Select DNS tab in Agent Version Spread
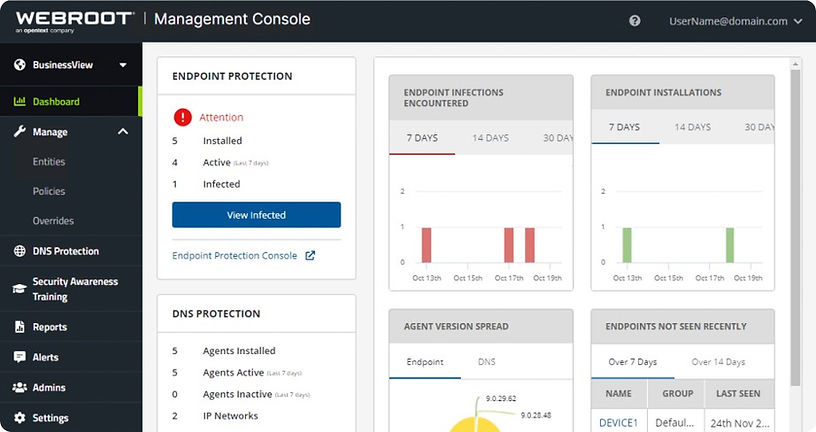 [x=487, y=362]
